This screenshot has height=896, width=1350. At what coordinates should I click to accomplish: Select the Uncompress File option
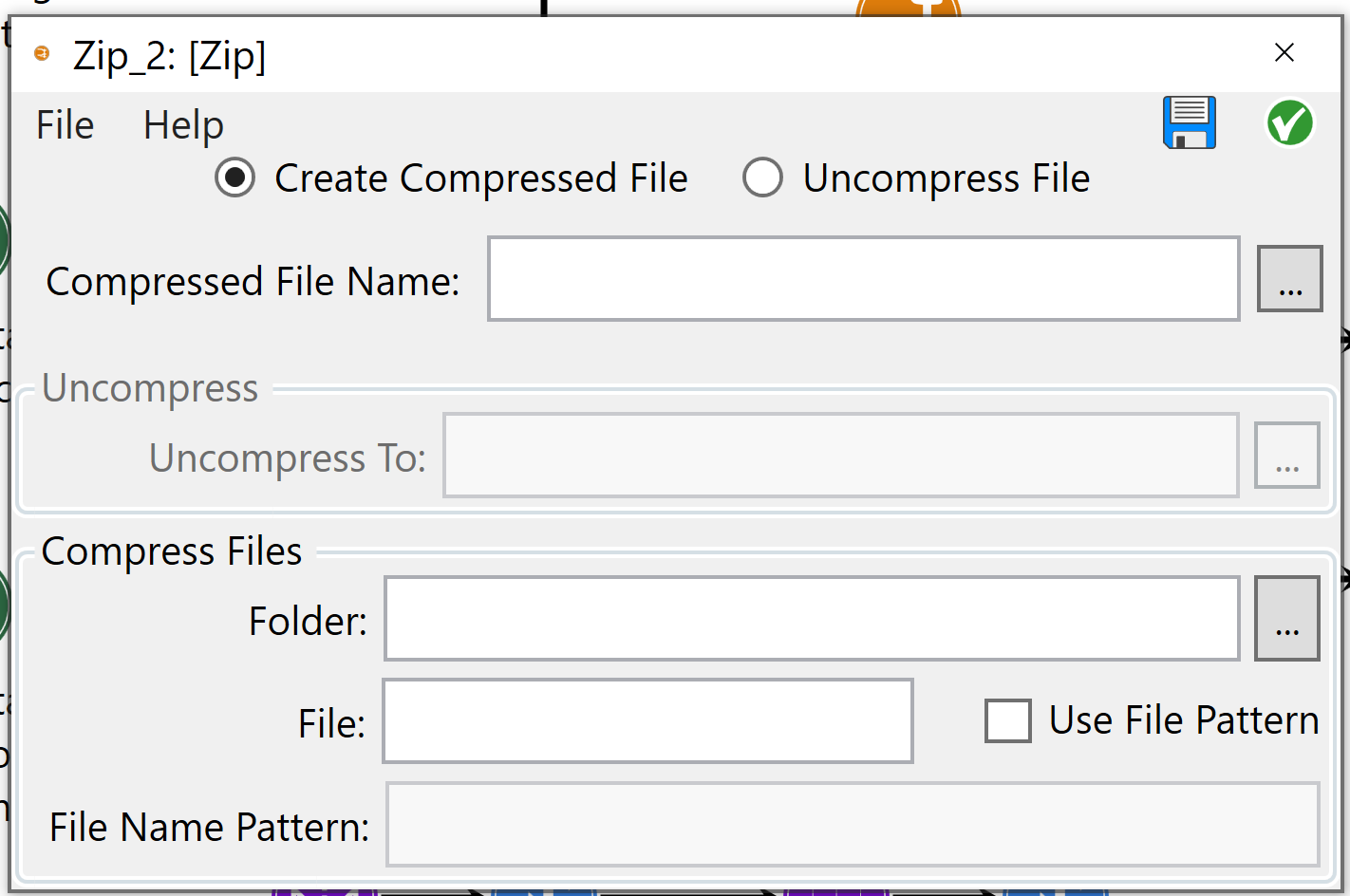point(762,177)
